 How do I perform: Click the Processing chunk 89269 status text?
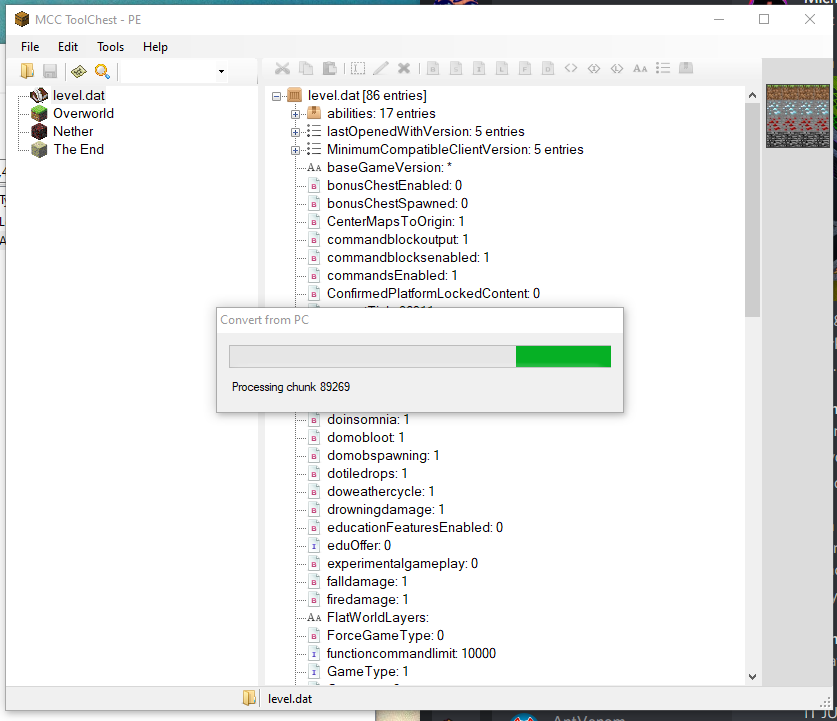point(291,387)
